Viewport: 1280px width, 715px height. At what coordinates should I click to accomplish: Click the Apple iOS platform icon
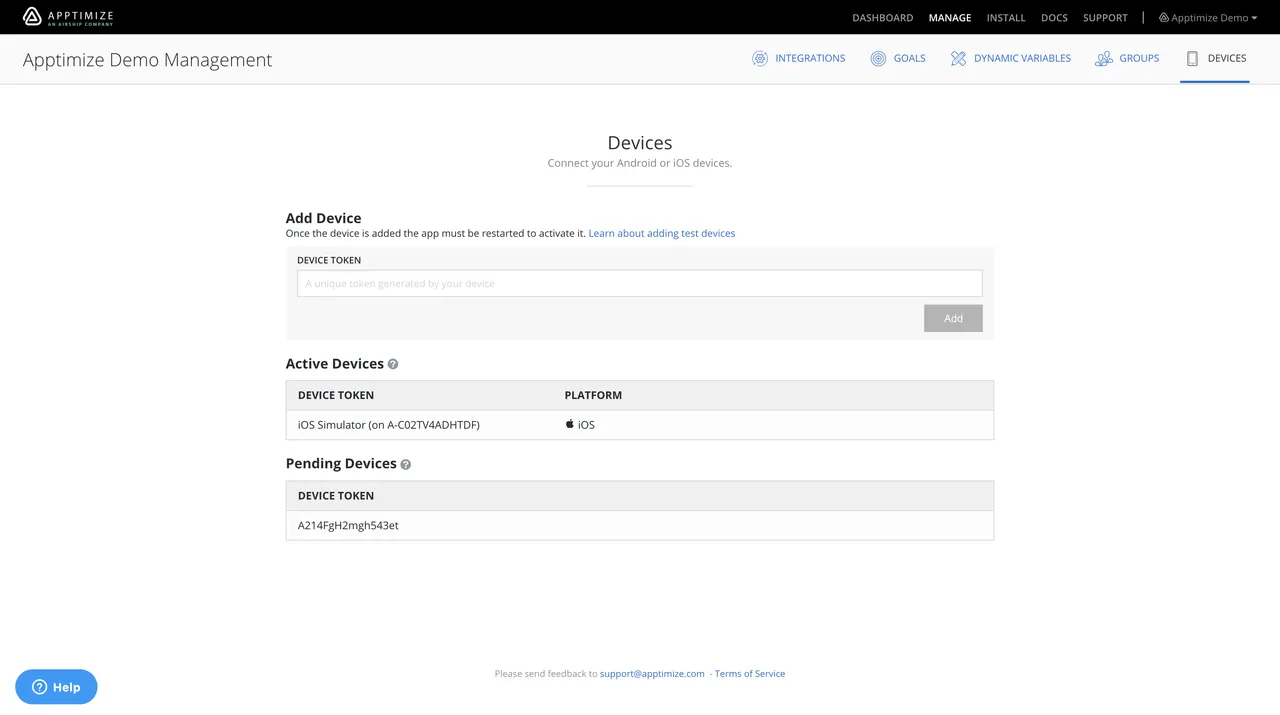click(570, 424)
